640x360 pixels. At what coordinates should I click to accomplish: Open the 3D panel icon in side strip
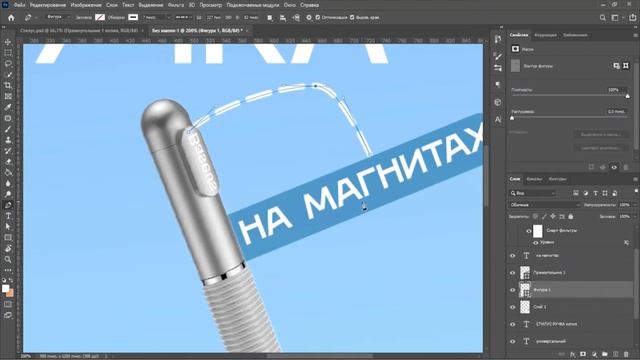(x=498, y=102)
